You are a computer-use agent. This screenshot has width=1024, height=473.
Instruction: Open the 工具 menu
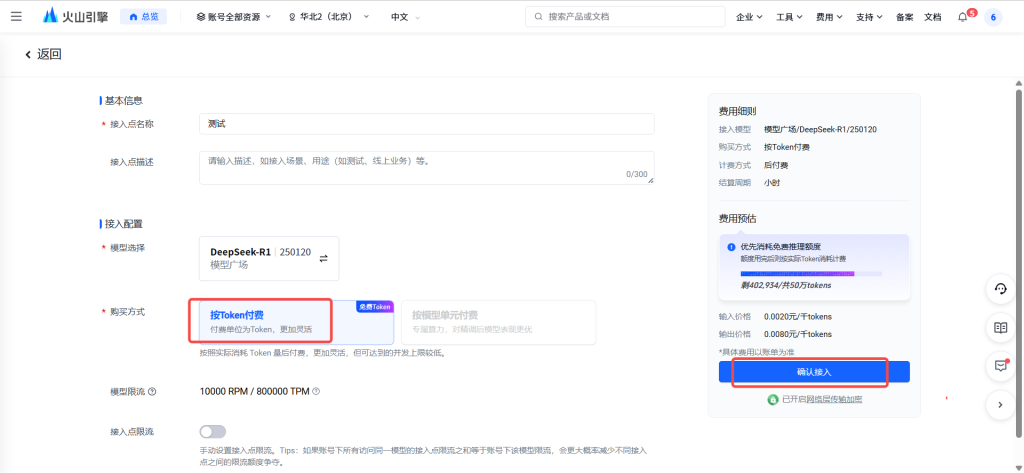[x=789, y=17]
